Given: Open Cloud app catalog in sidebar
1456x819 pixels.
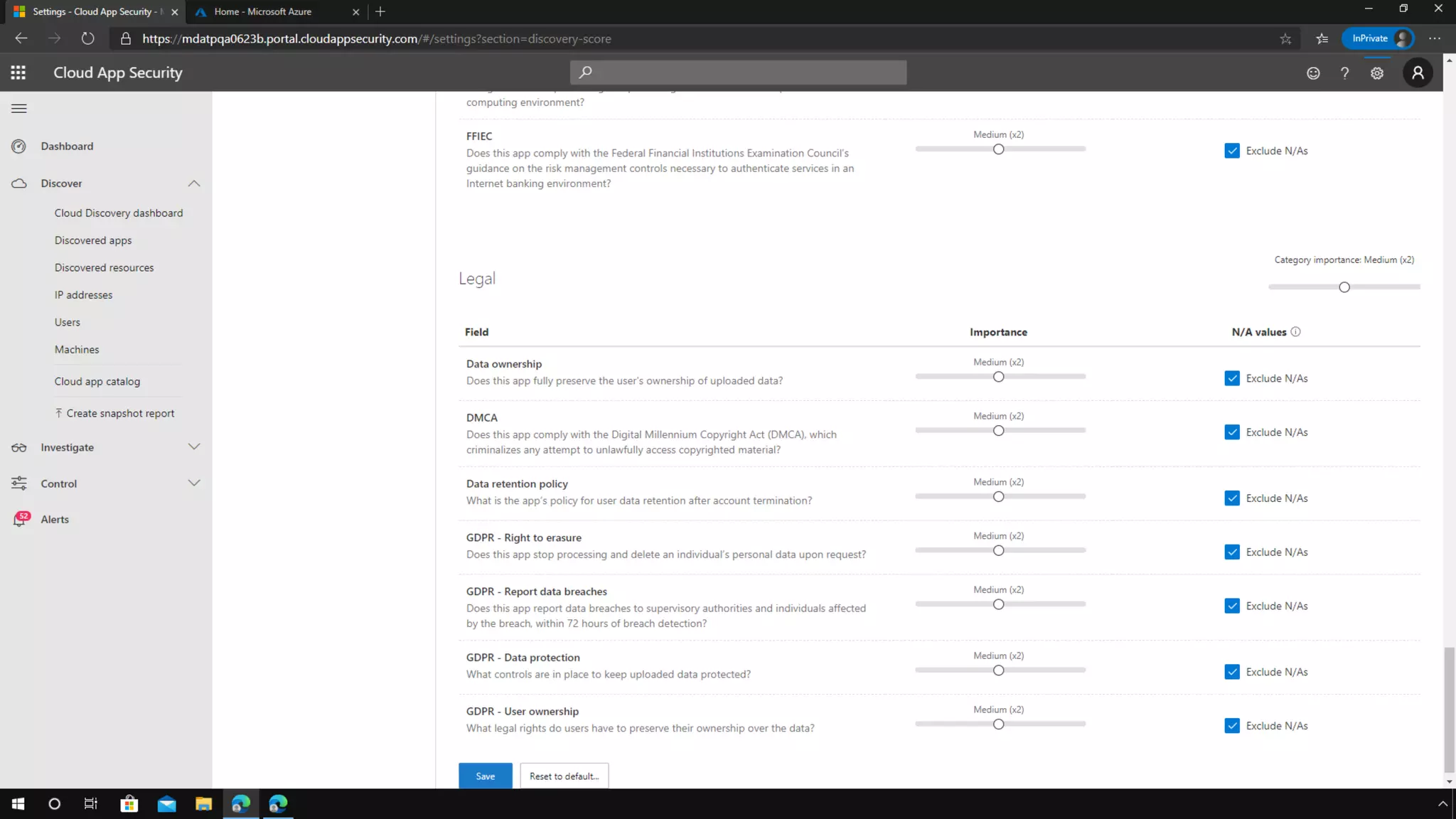Looking at the screenshot, I should tap(97, 382).
